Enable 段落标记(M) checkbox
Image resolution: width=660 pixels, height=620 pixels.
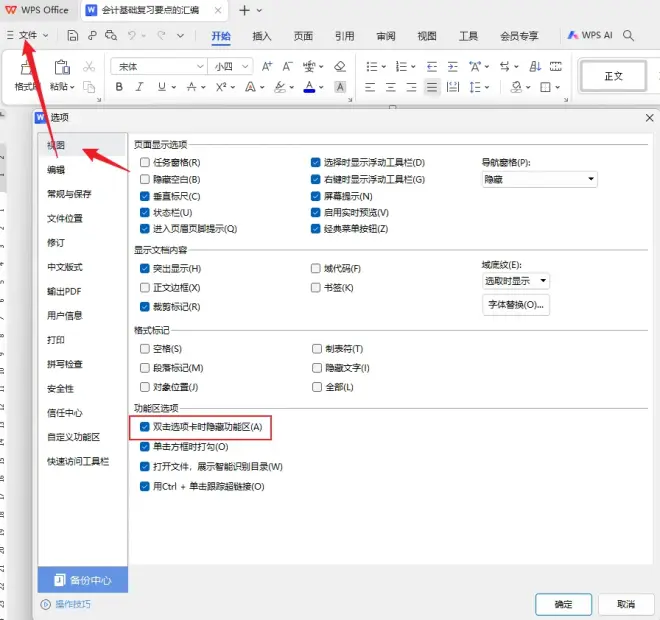(x=145, y=368)
